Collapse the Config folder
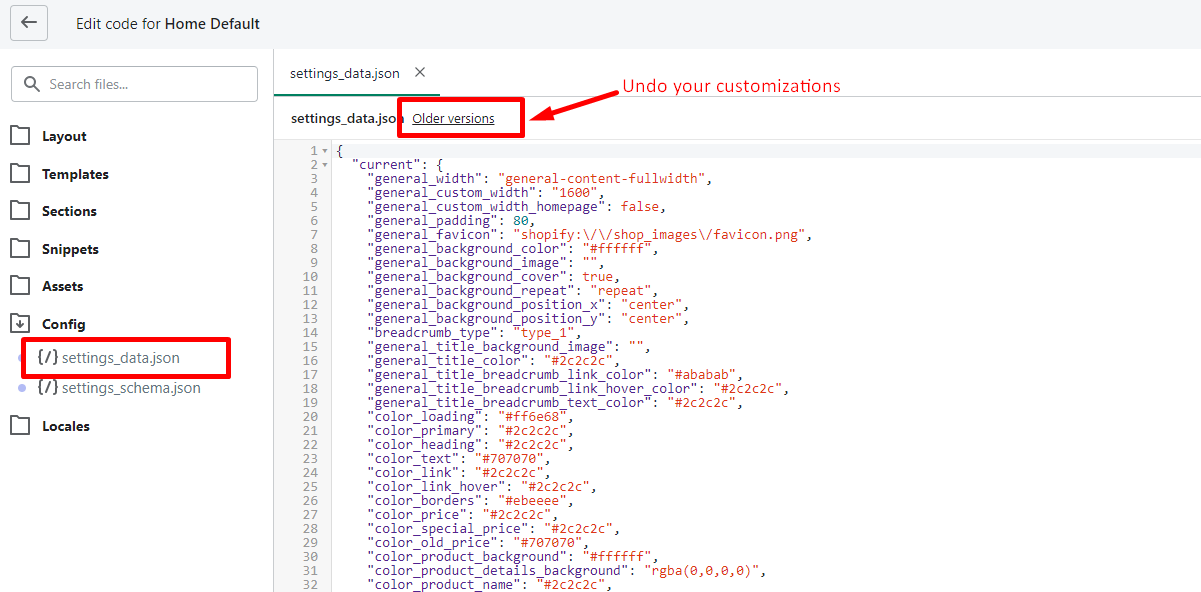This screenshot has width=1201, height=592. pos(63,324)
